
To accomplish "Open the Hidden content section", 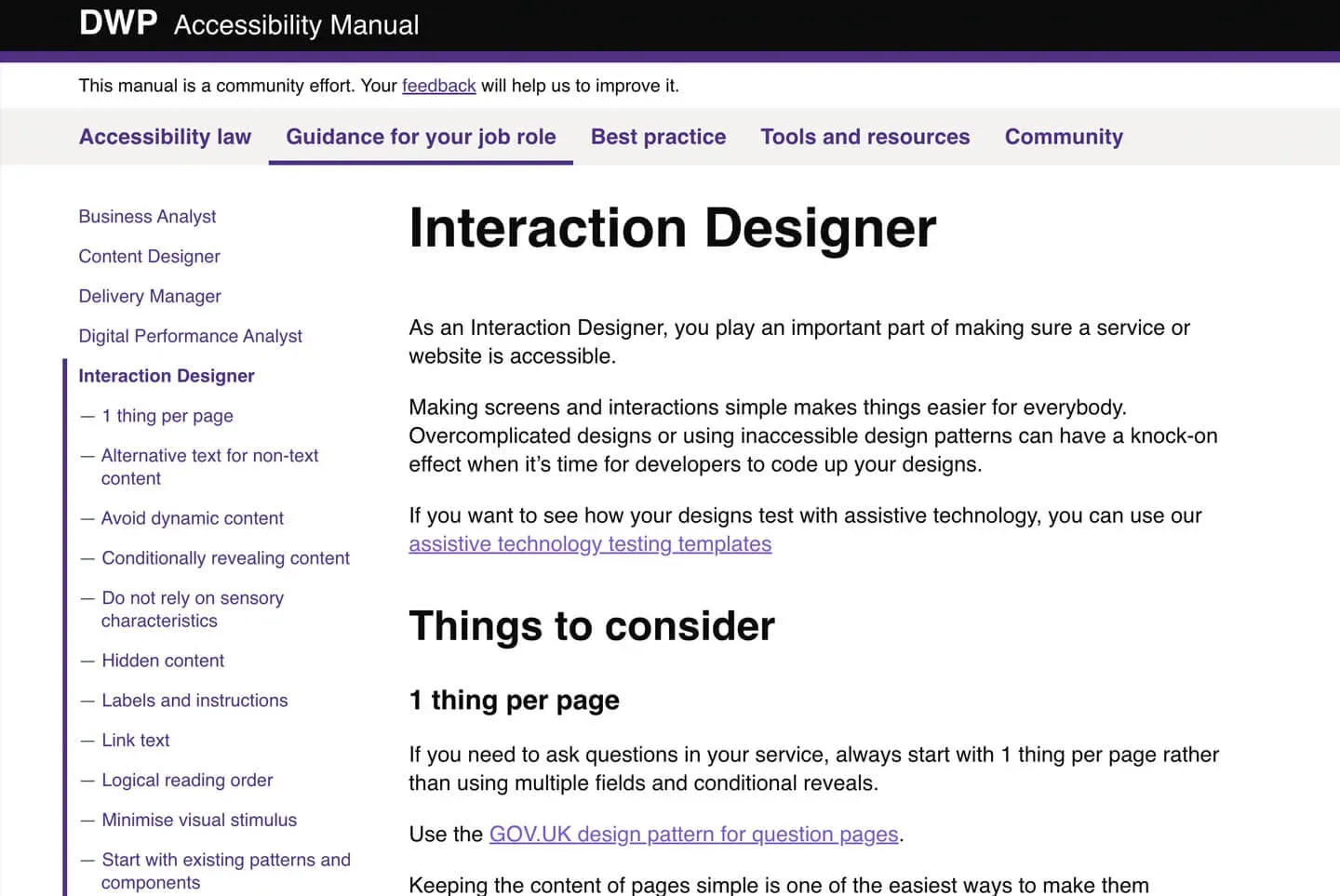I will [163, 661].
